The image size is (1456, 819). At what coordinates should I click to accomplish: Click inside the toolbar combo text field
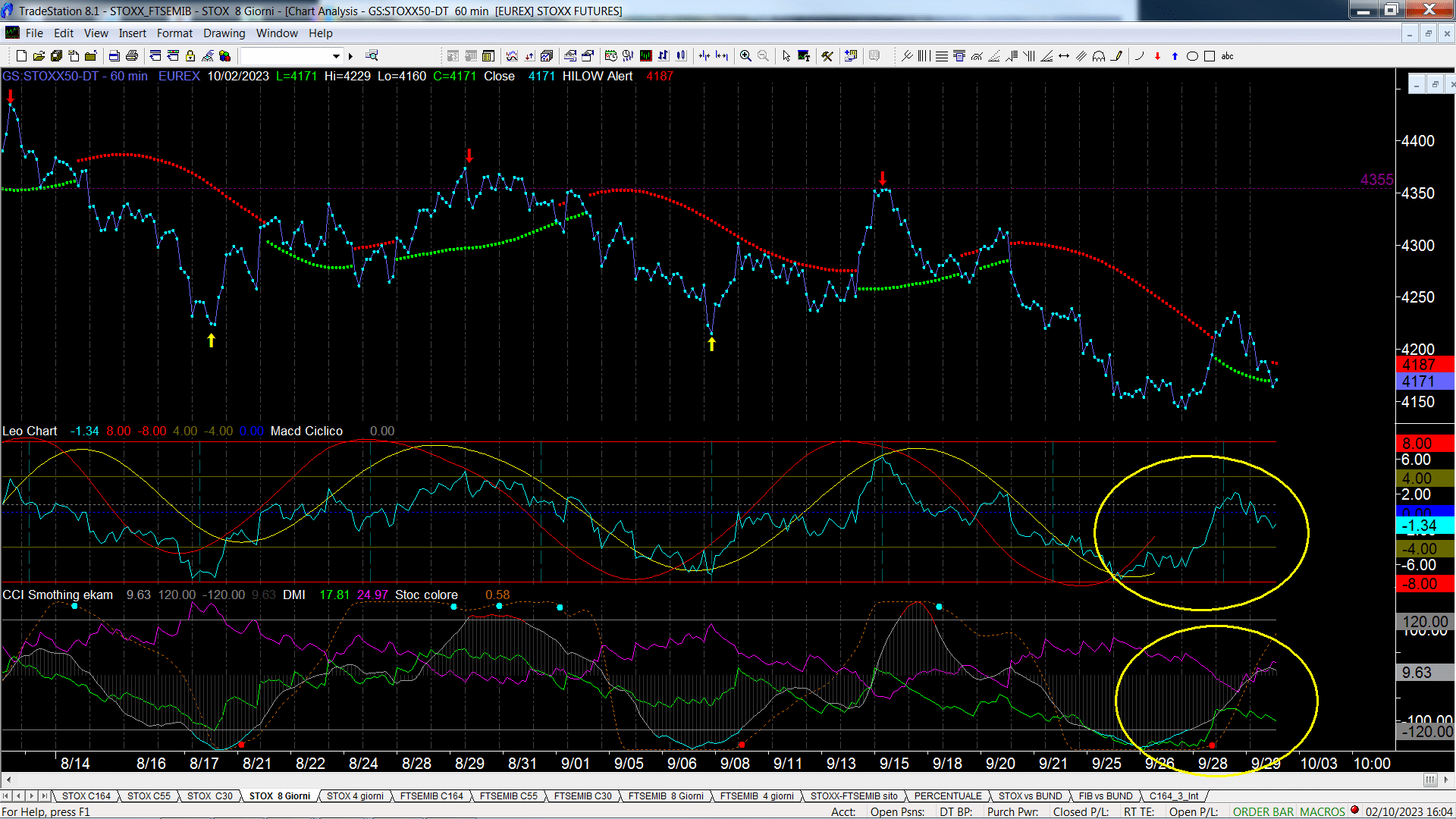(x=285, y=56)
